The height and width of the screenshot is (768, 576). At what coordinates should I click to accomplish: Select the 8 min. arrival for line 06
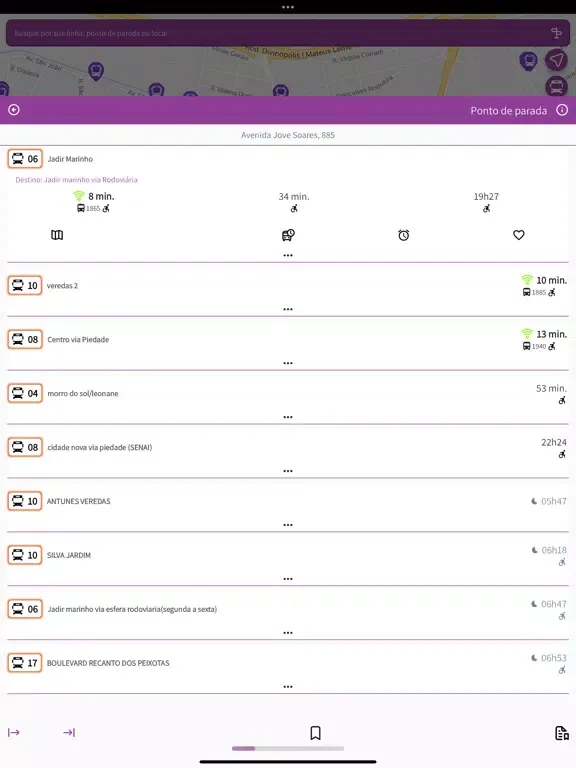coord(94,201)
